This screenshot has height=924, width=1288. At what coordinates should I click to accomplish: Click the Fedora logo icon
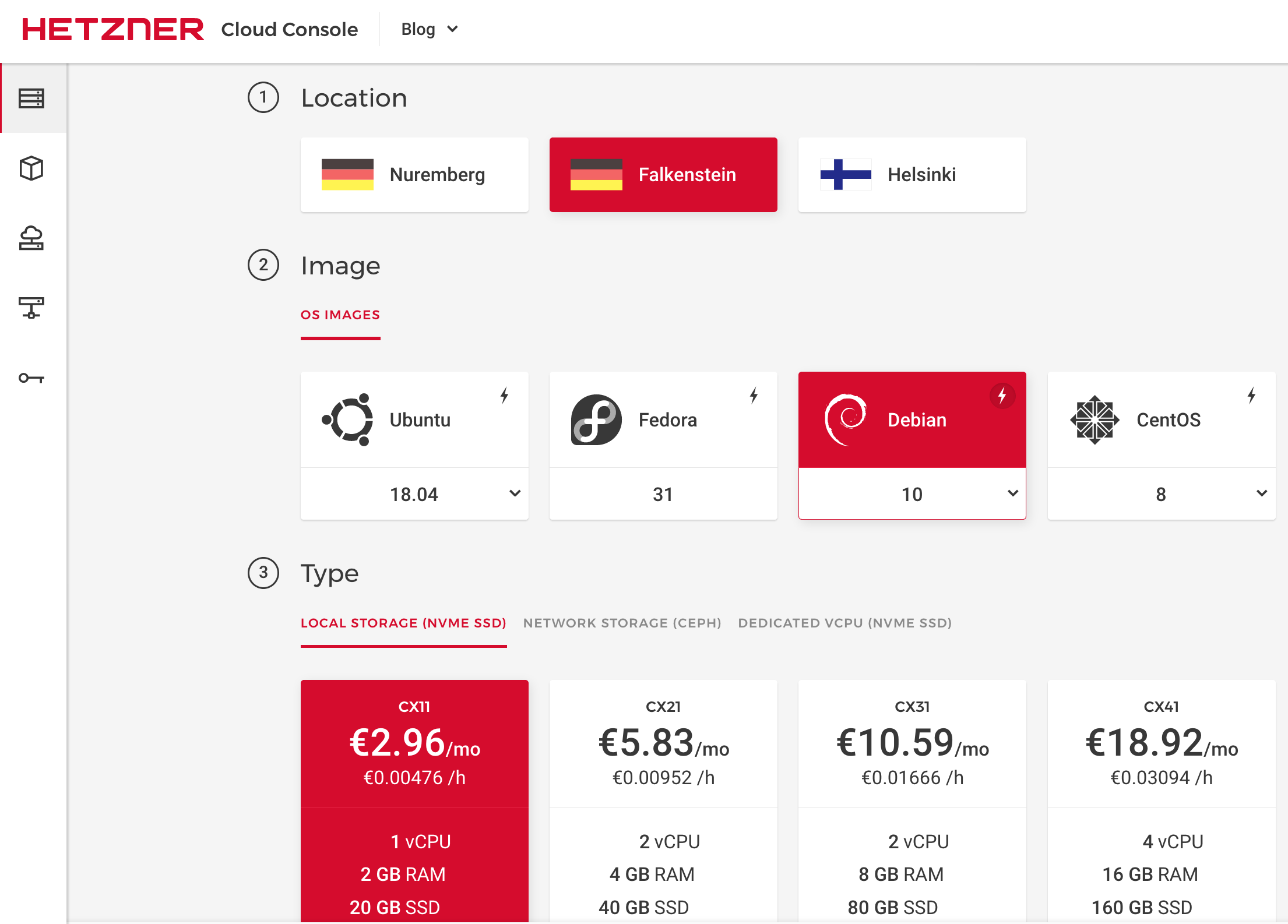(596, 419)
